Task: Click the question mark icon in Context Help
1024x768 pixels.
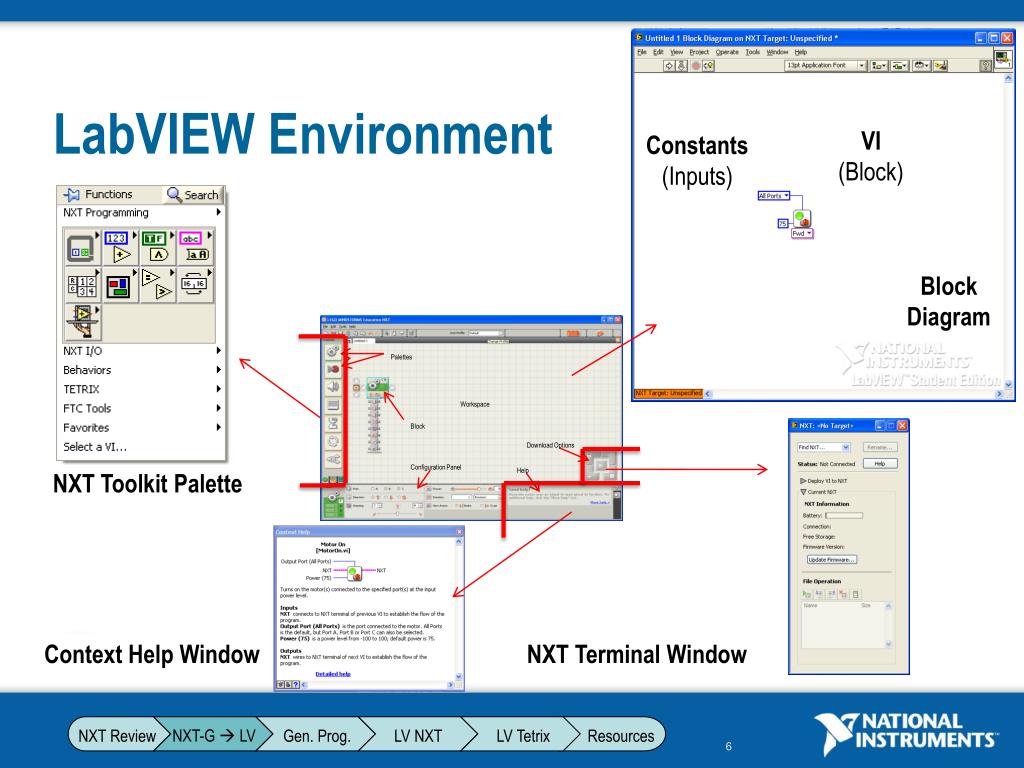Action: pyautogui.click(x=296, y=685)
